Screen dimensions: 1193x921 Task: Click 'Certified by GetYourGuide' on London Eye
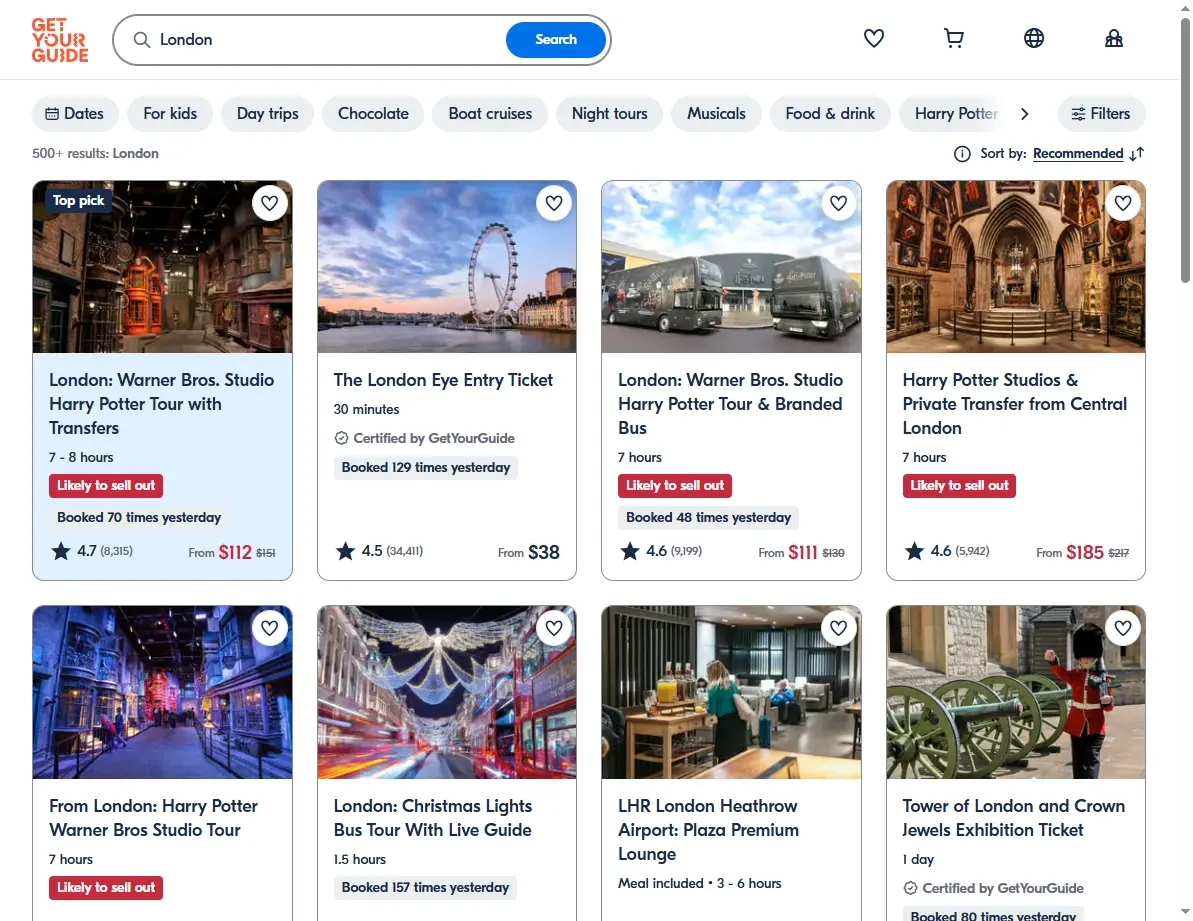[x=425, y=438]
